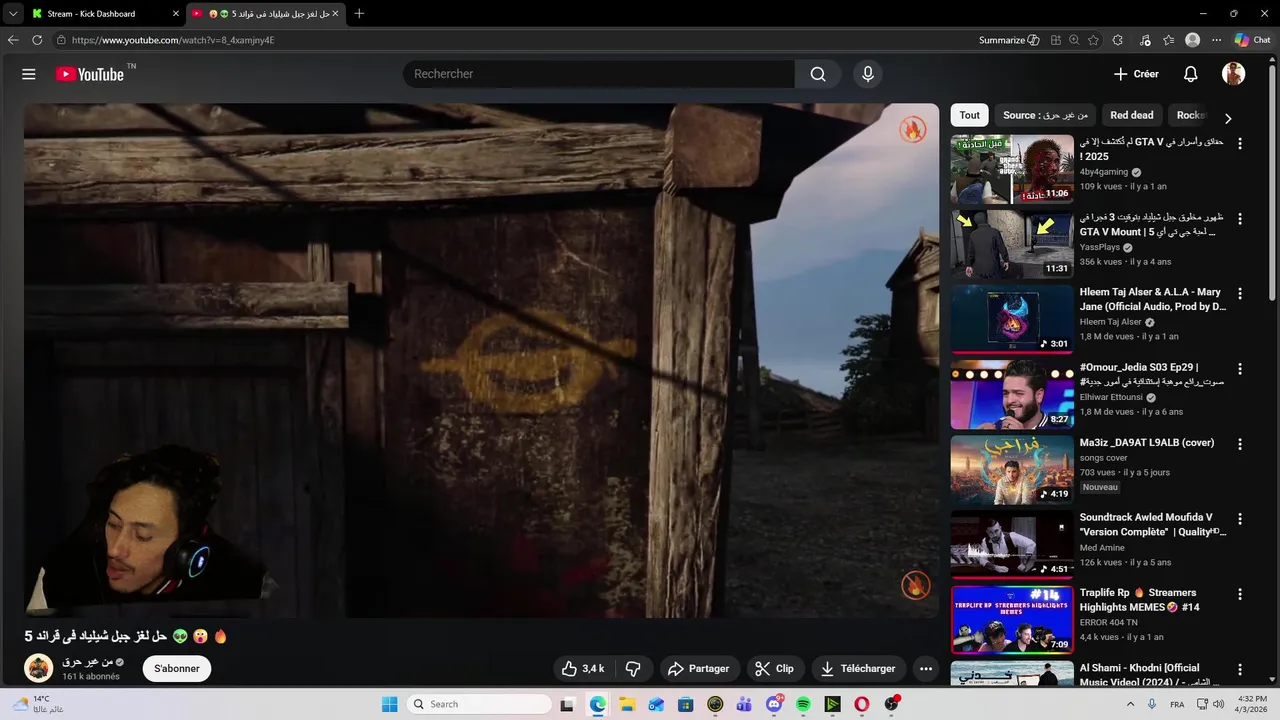Open Copilot Chat button

point(1253,40)
